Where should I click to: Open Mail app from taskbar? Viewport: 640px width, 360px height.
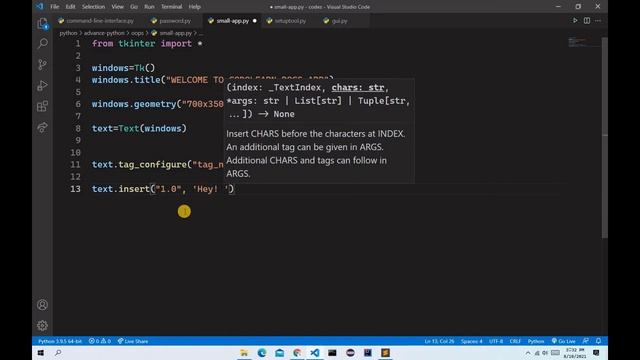coord(280,353)
